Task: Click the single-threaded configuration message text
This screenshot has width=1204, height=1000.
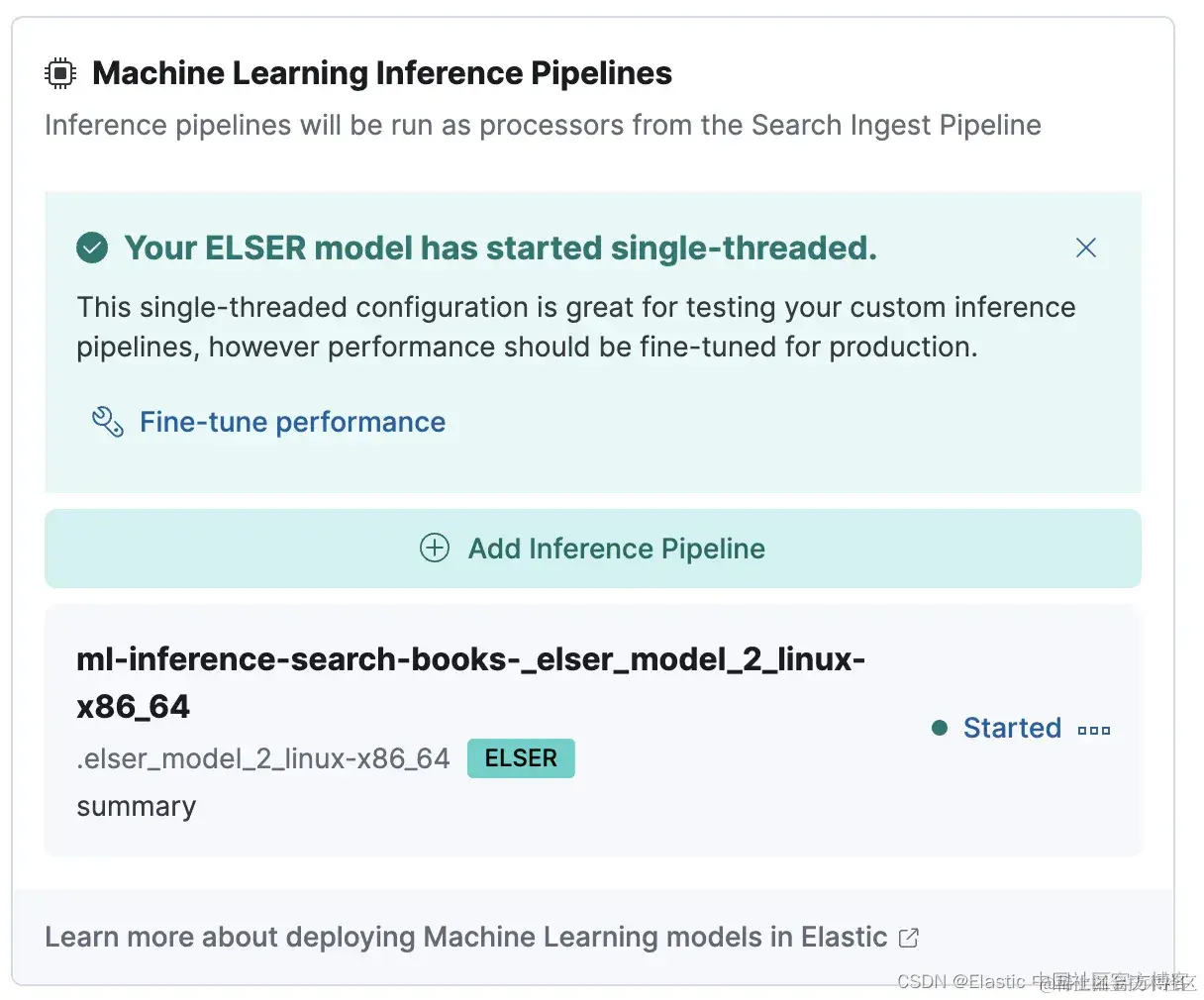Action: (x=576, y=327)
